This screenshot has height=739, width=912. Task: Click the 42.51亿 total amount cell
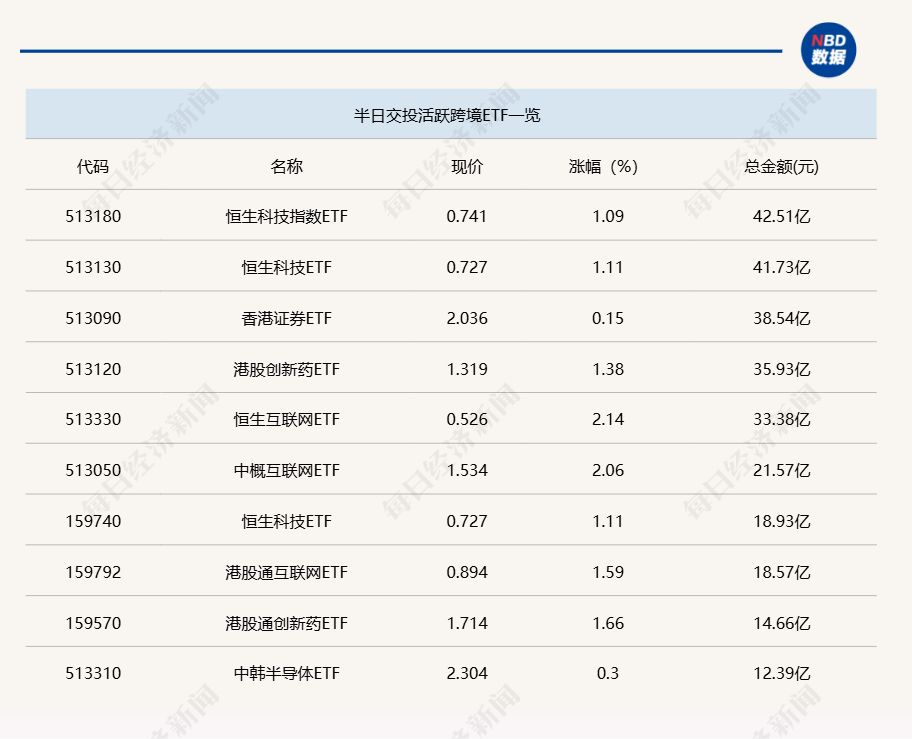[x=781, y=216]
